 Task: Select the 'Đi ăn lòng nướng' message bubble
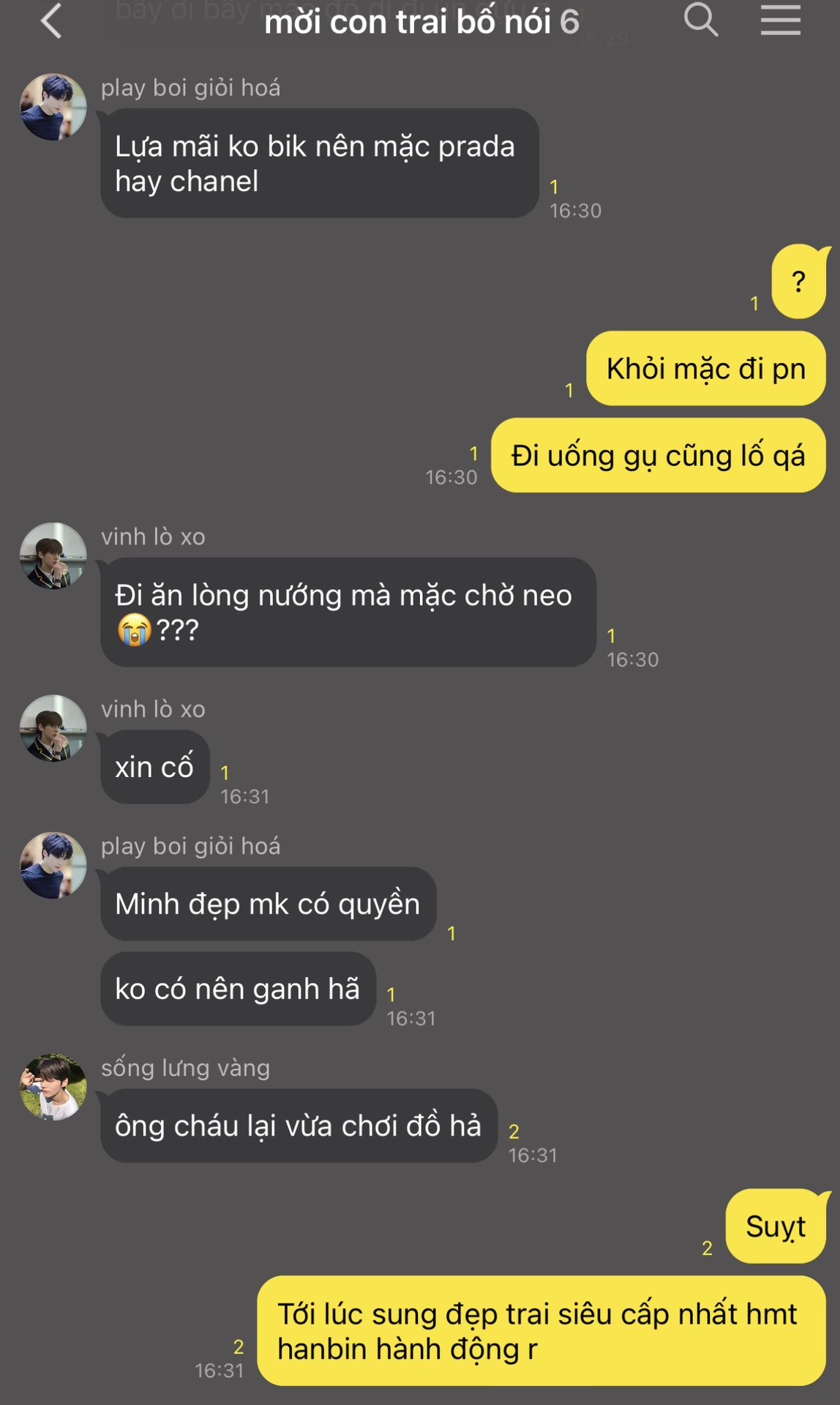click(x=348, y=612)
